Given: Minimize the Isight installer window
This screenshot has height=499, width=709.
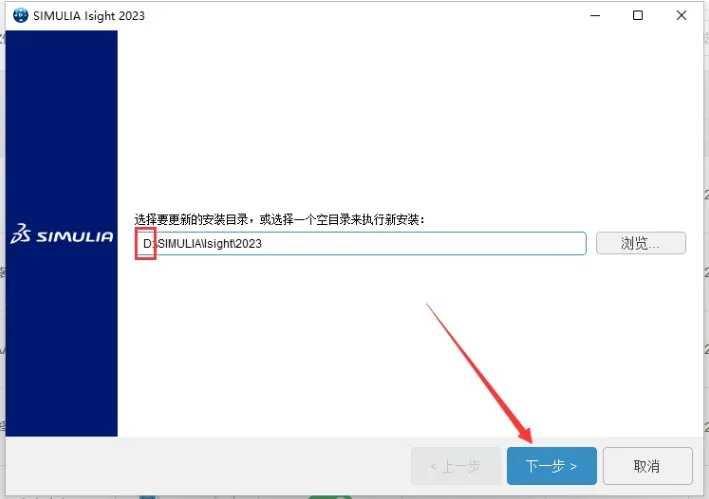Looking at the screenshot, I should [x=596, y=15].
